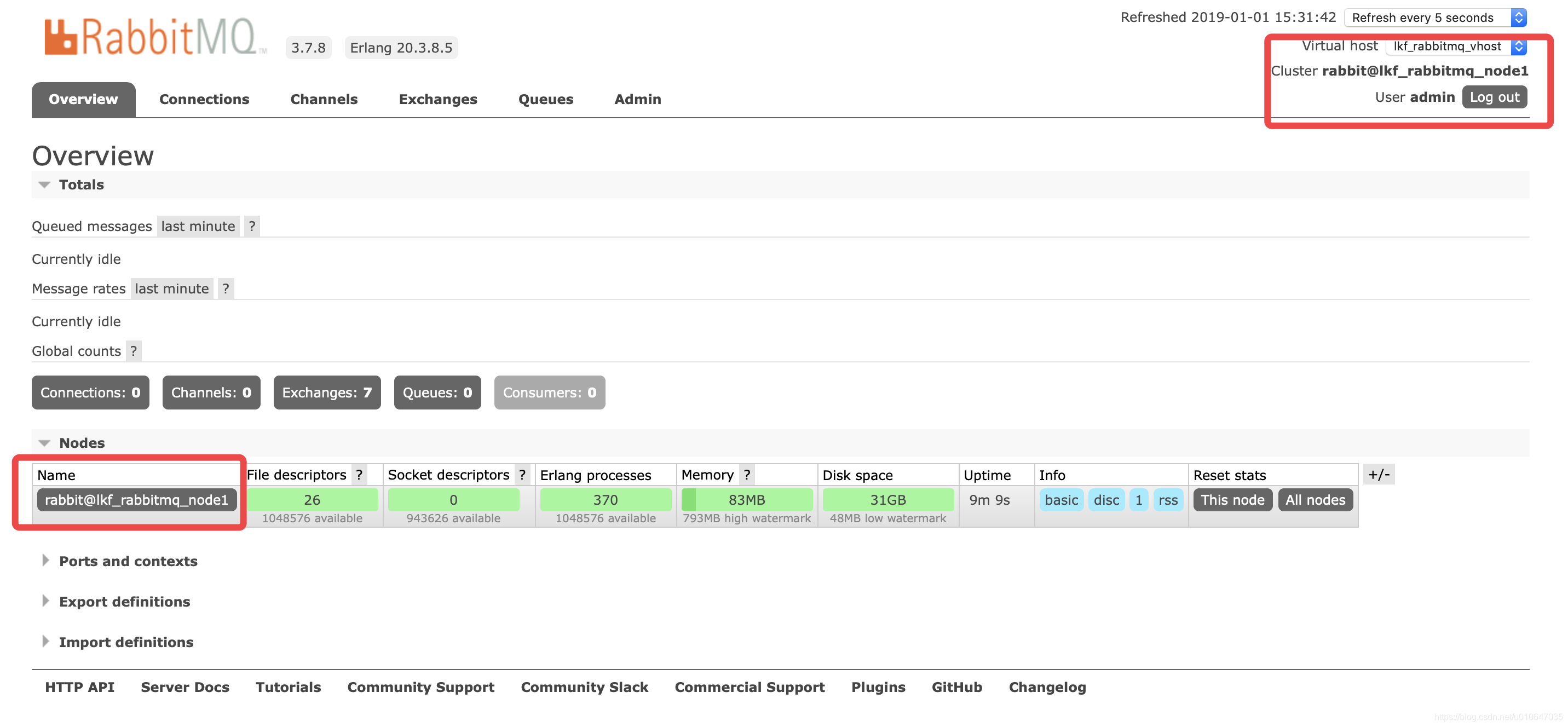Change Queued messages last minute range
This screenshot has width=1568, height=727.
[198, 227]
